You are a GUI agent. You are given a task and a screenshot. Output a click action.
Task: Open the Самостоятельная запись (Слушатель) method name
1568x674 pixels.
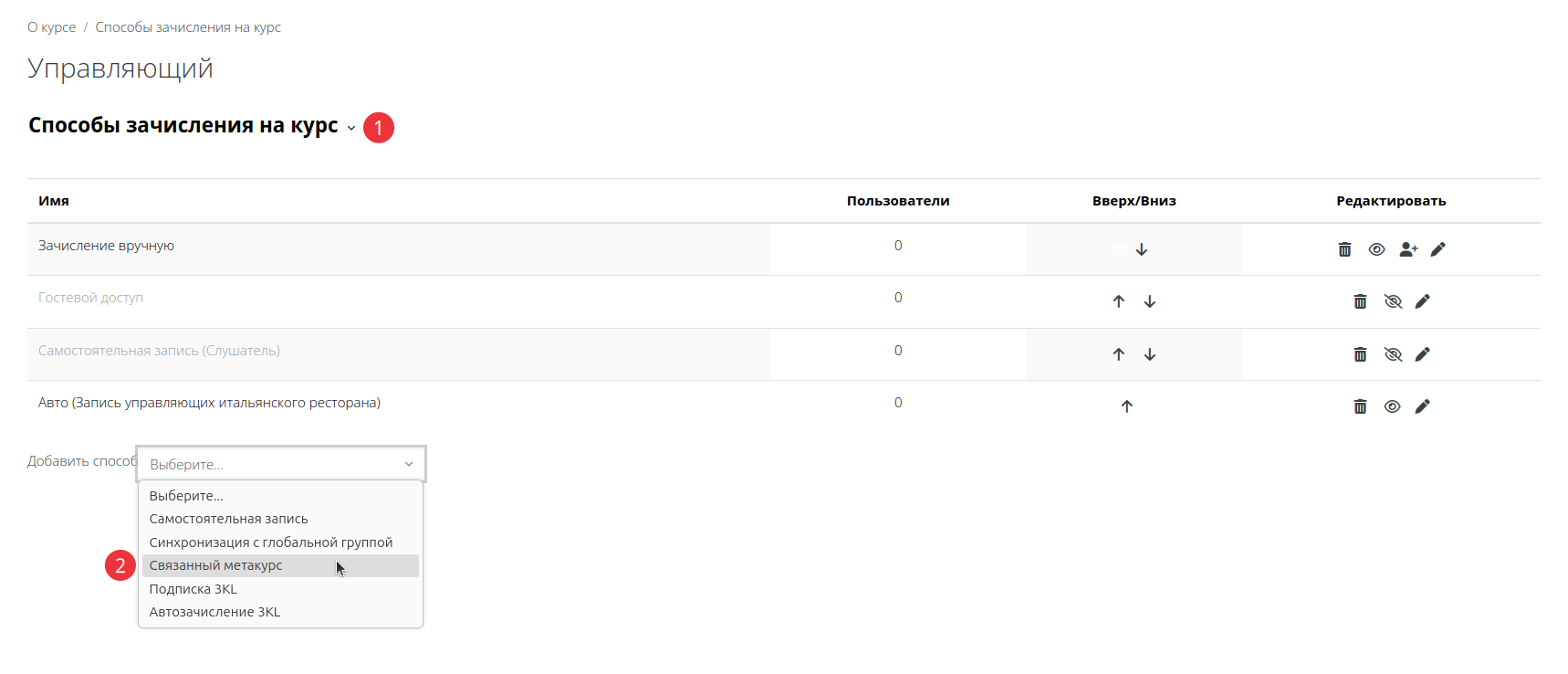click(x=159, y=351)
